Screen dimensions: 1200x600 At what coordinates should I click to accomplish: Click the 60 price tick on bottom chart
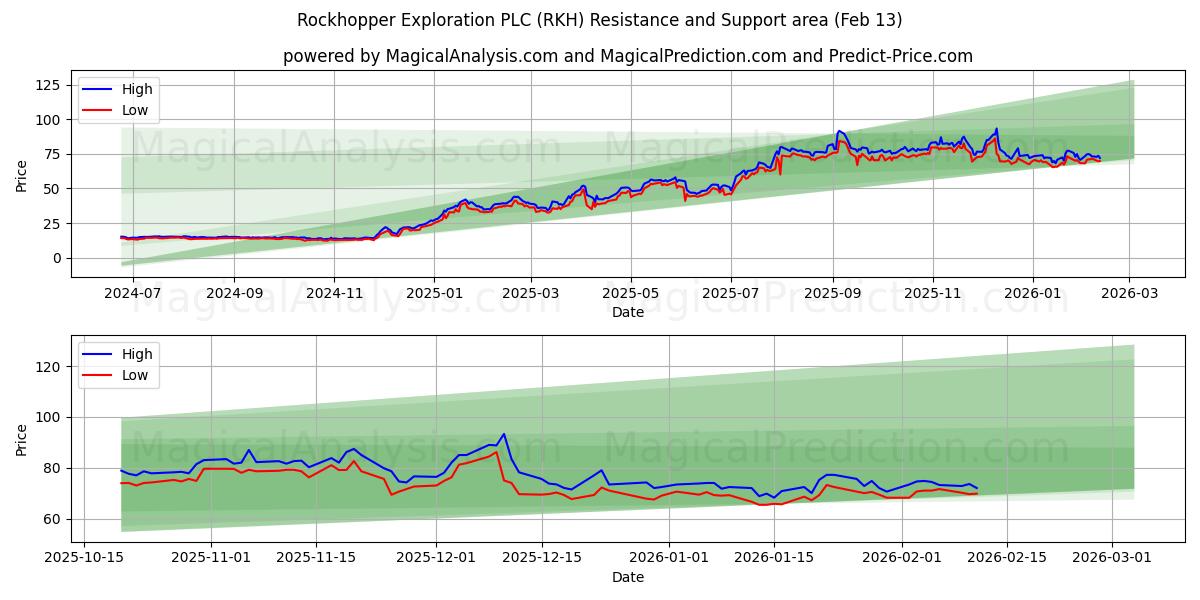pyautogui.click(x=54, y=519)
